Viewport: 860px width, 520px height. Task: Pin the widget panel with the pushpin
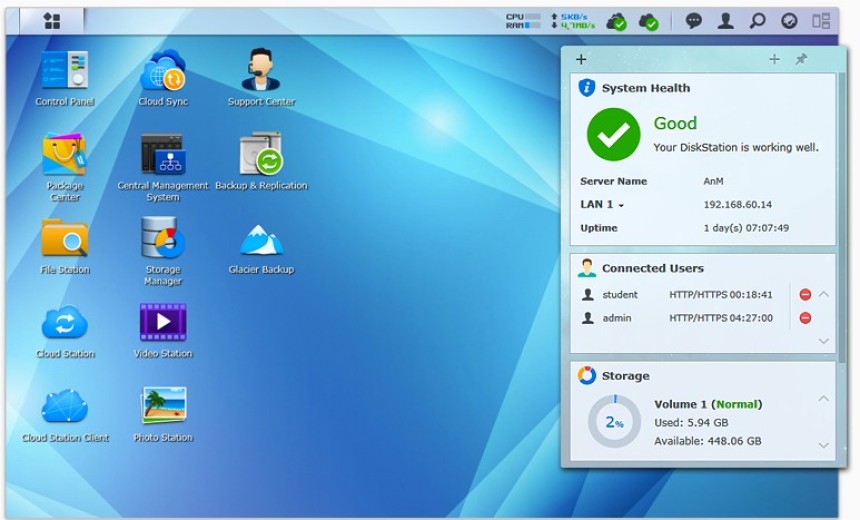click(x=801, y=60)
